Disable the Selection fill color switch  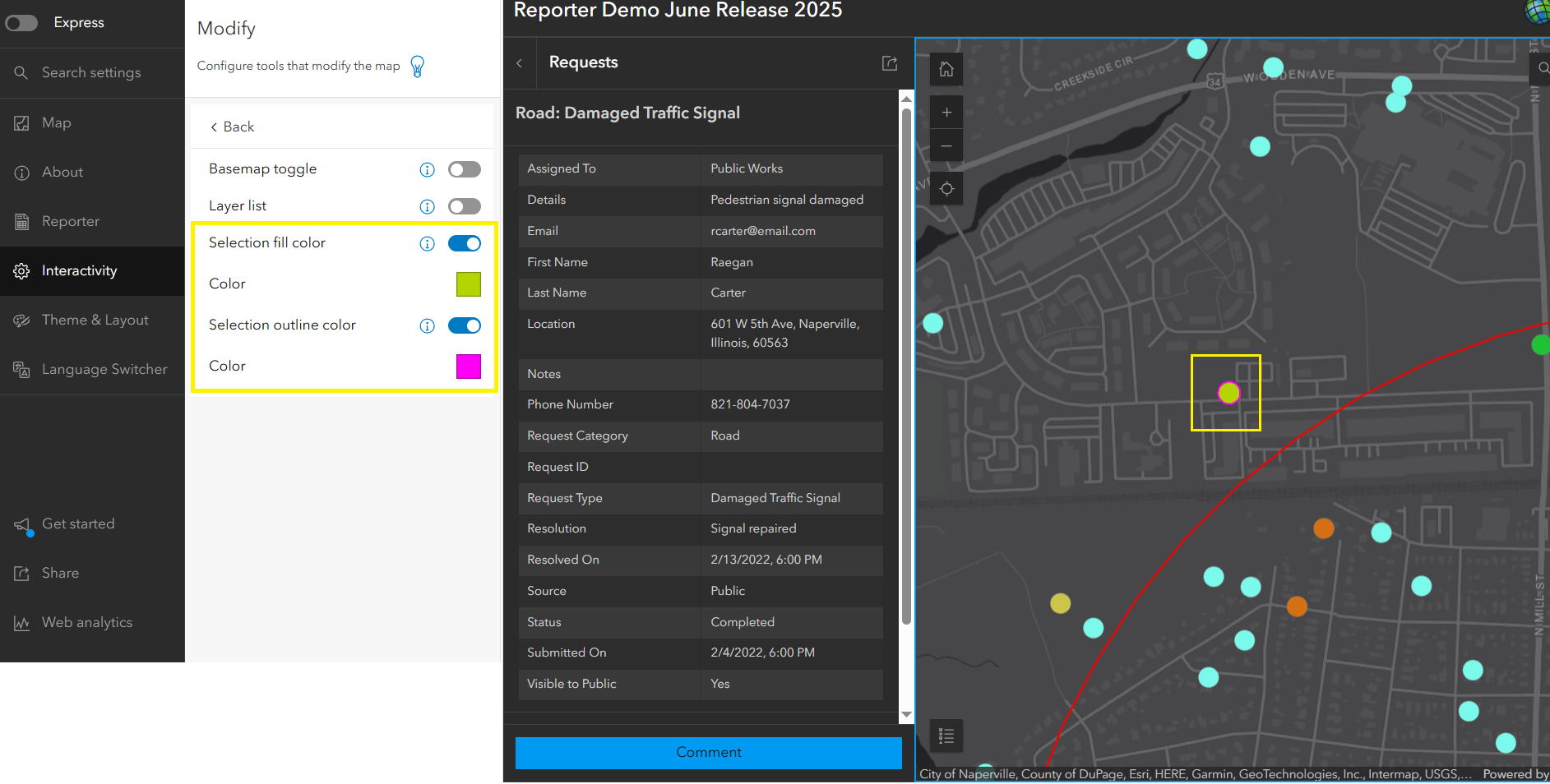click(464, 243)
